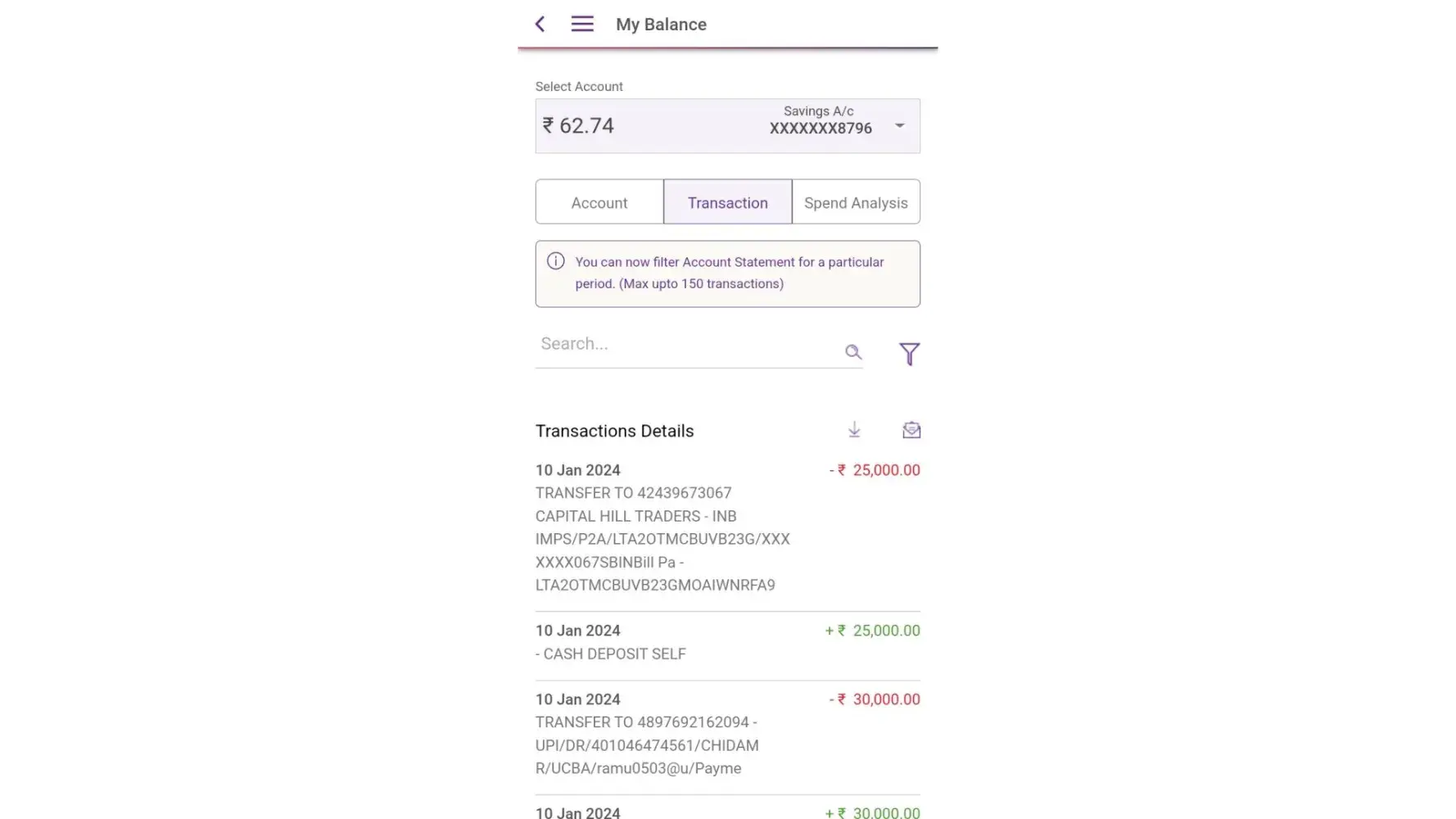This screenshot has width=1456, height=819.
Task: Click into the Search field
Action: coord(688,344)
